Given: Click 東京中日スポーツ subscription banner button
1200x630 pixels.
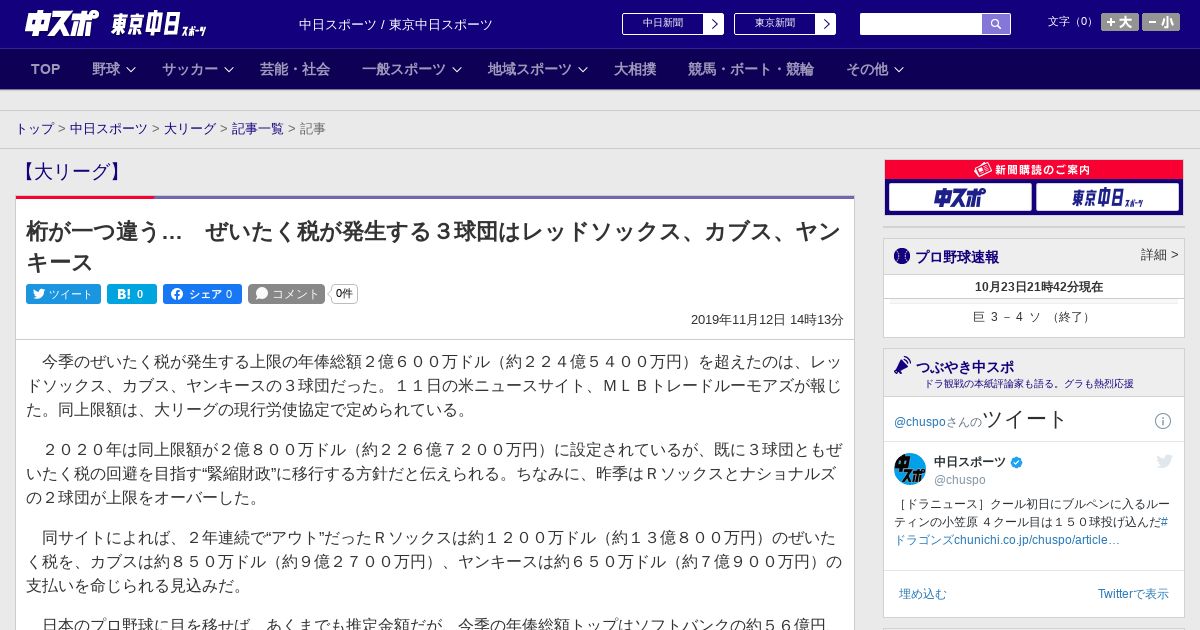Looking at the screenshot, I should [x=1107, y=197].
